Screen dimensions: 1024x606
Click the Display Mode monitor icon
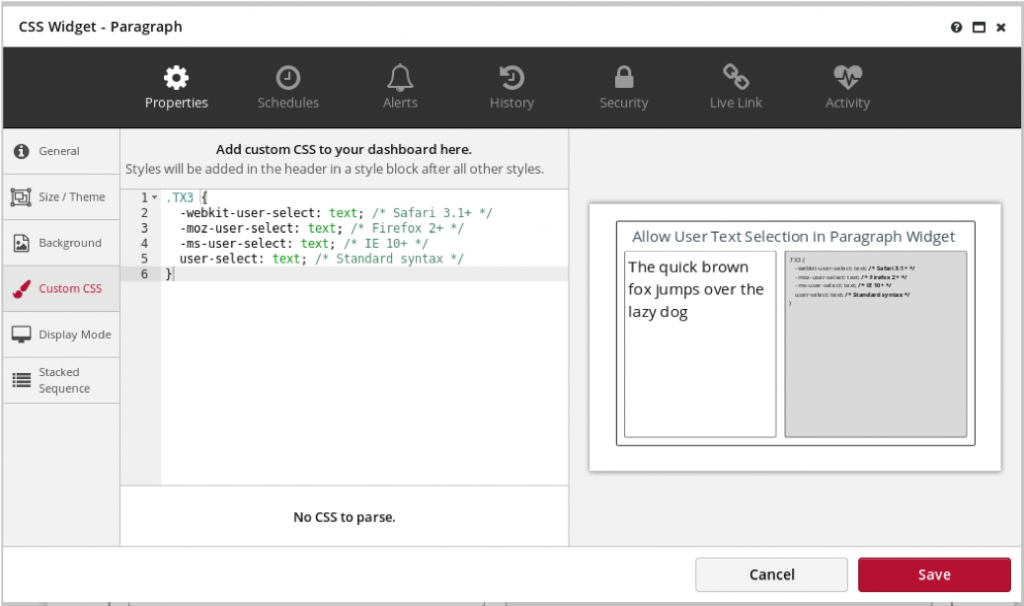click(22, 334)
